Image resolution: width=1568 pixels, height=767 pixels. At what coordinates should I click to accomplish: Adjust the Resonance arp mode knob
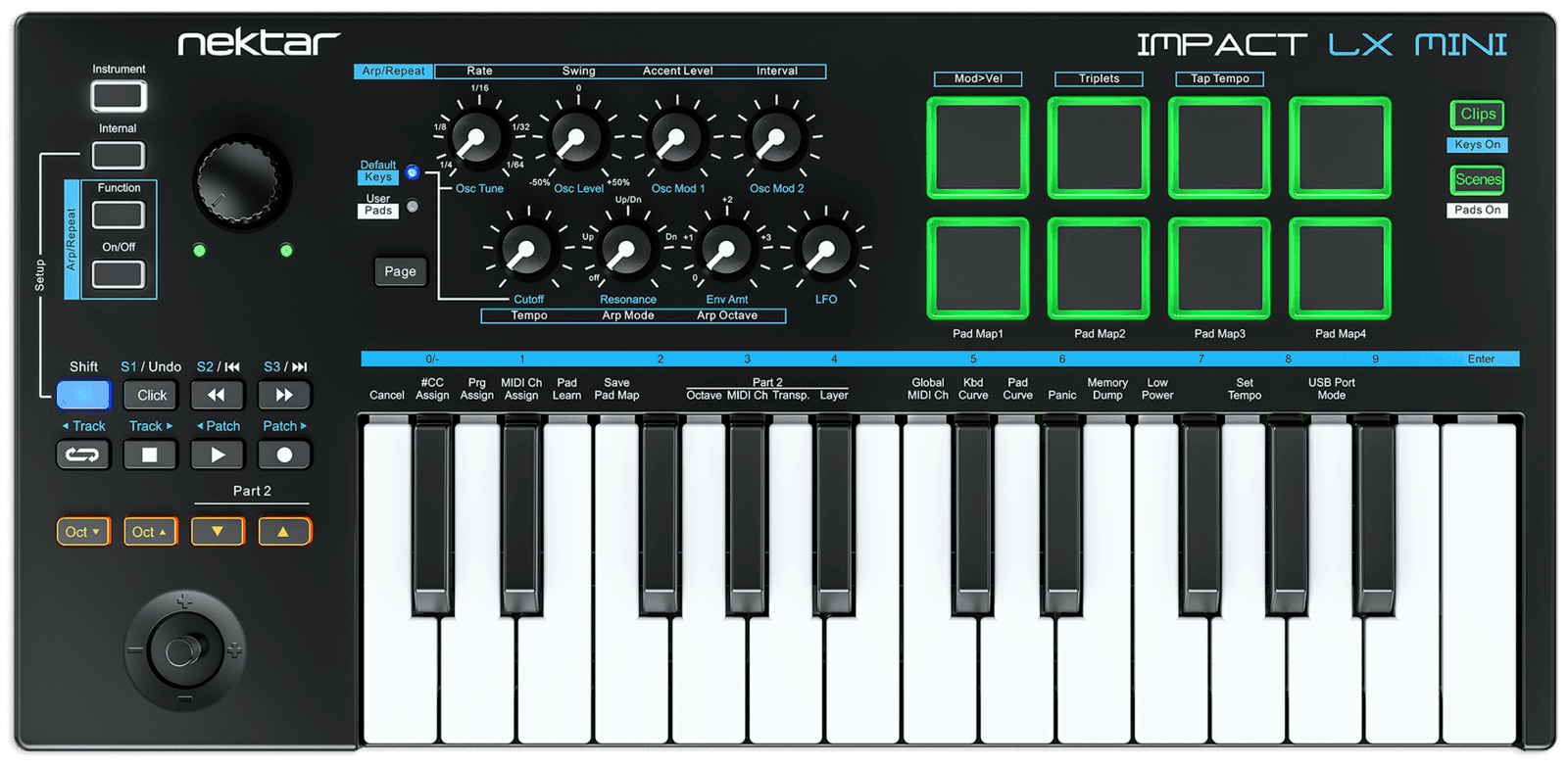click(625, 249)
